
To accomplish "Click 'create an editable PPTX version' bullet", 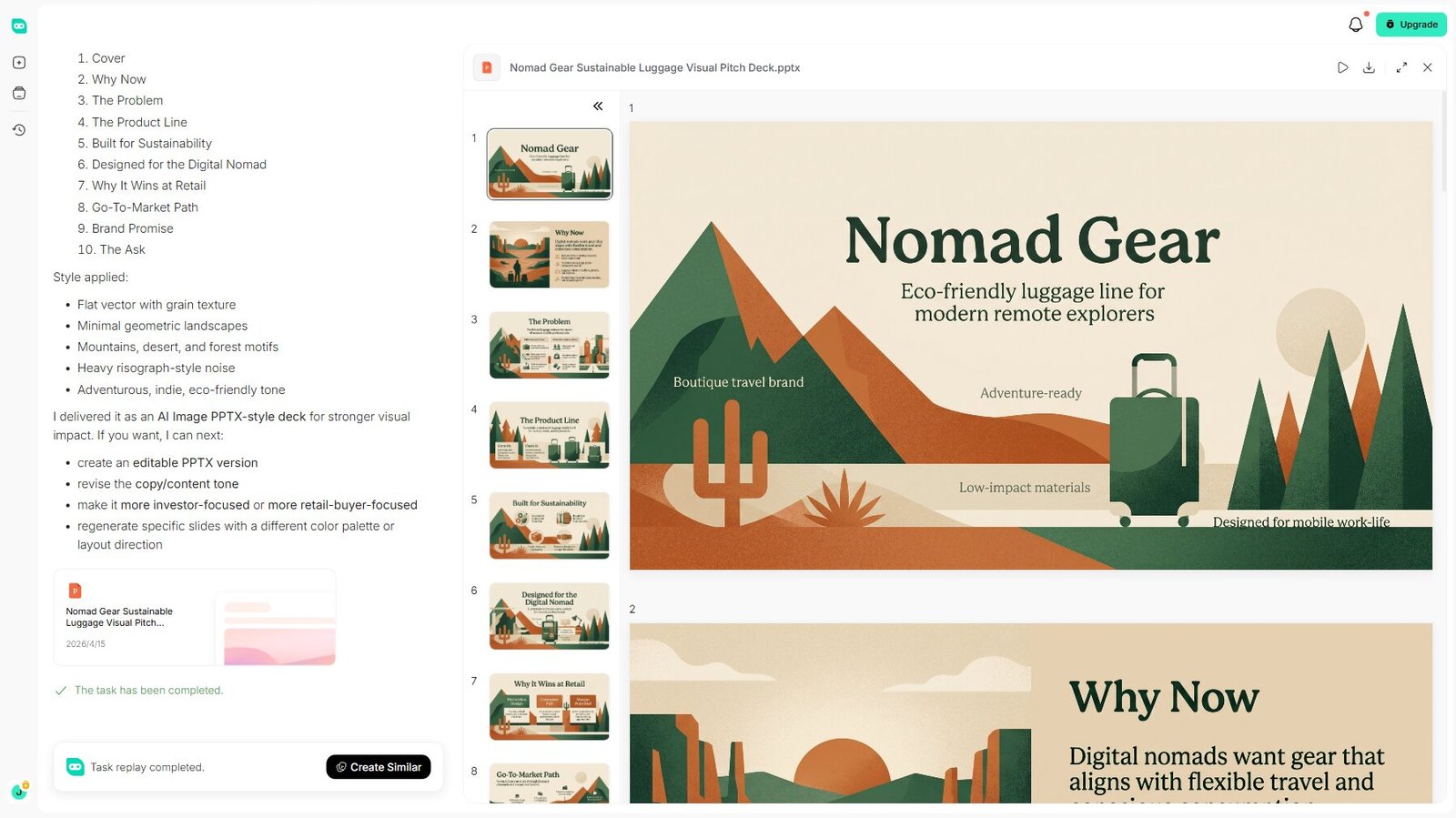I will pyautogui.click(x=167, y=462).
